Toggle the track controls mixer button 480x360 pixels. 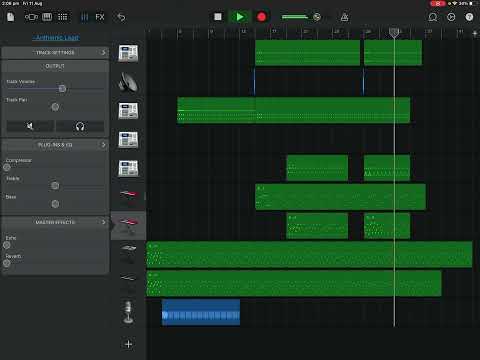click(x=85, y=17)
